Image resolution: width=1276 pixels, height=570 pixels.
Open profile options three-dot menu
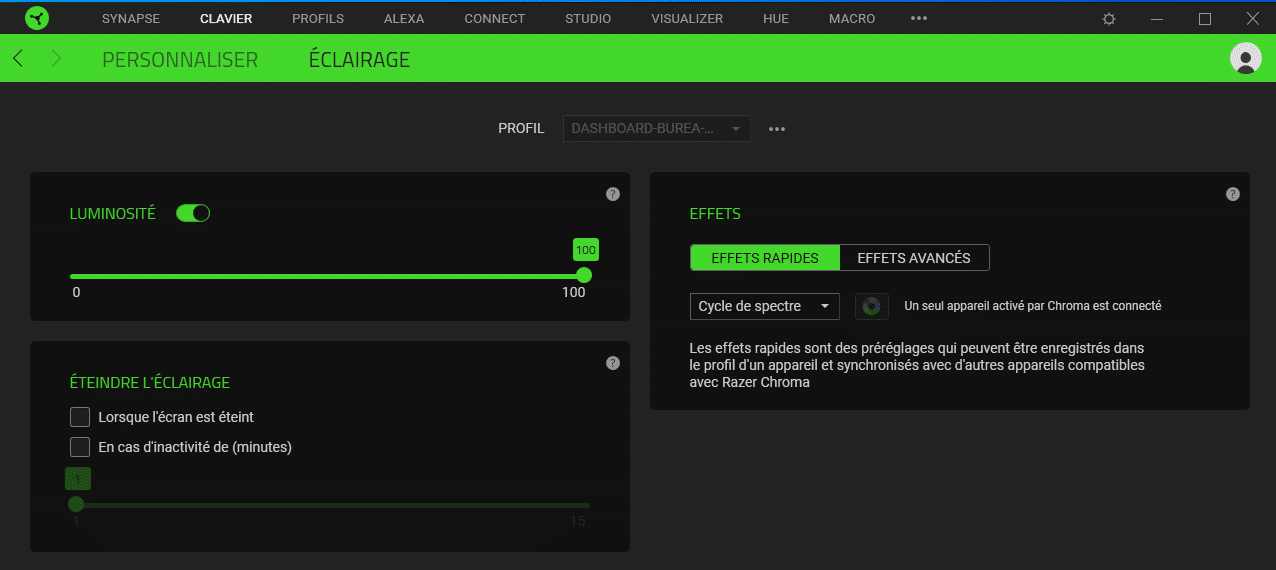777,129
